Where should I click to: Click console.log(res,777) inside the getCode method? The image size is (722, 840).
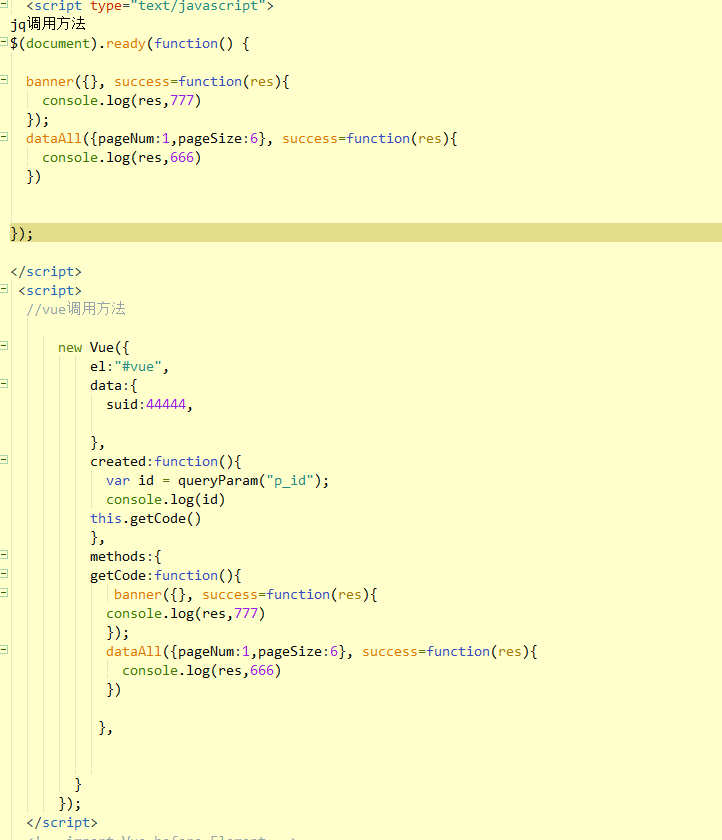pyautogui.click(x=186, y=613)
